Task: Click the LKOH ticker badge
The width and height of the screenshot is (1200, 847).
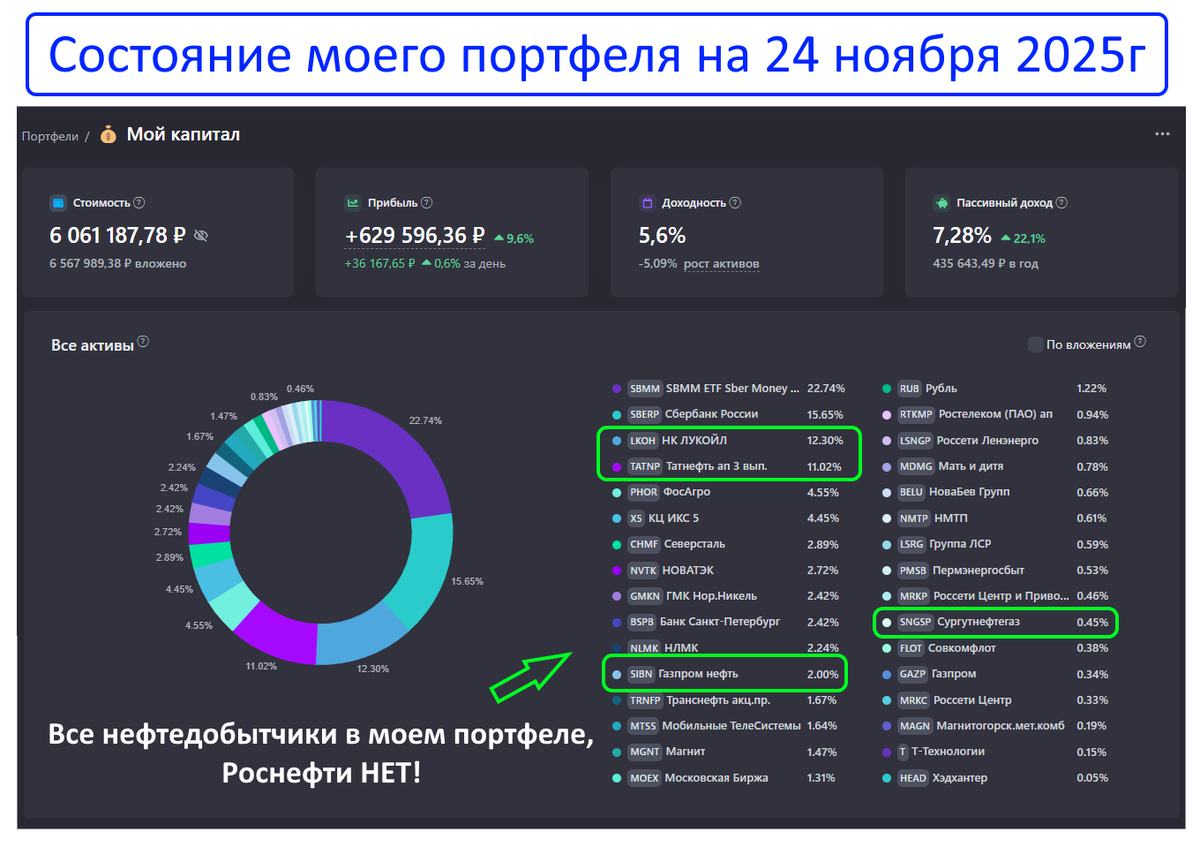Action: tap(643, 440)
